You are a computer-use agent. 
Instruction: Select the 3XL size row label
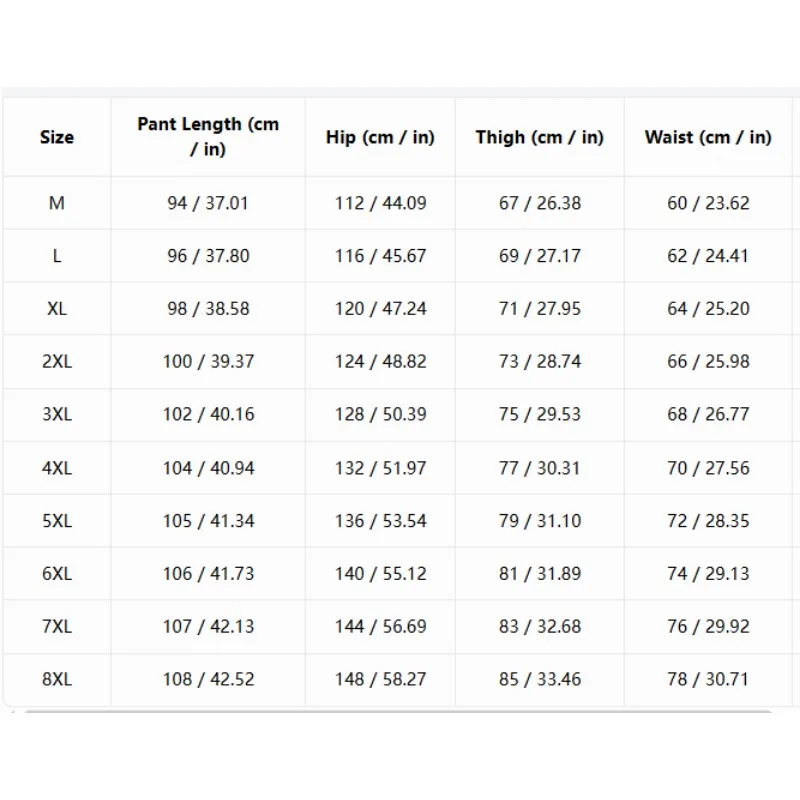57,414
